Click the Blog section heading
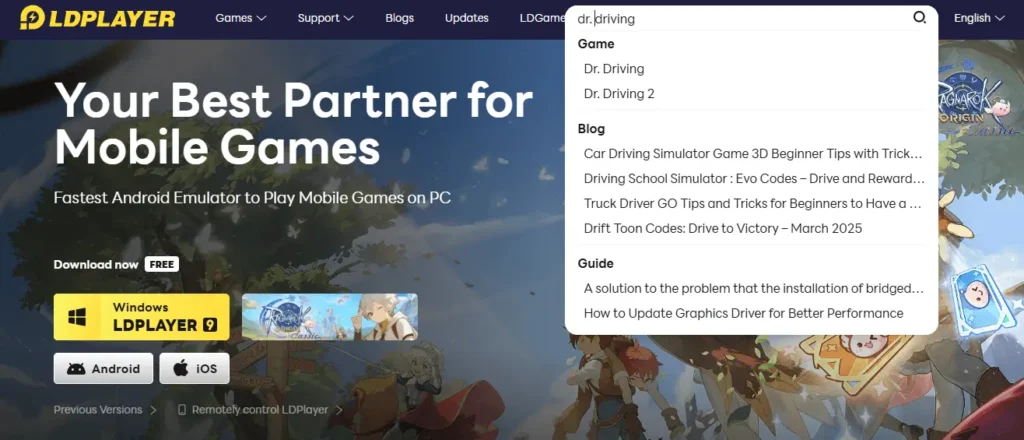This screenshot has height=440, width=1024. tap(592, 129)
